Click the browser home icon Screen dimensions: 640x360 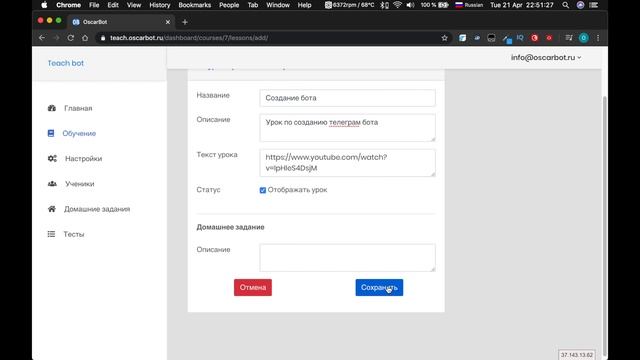[85, 38]
